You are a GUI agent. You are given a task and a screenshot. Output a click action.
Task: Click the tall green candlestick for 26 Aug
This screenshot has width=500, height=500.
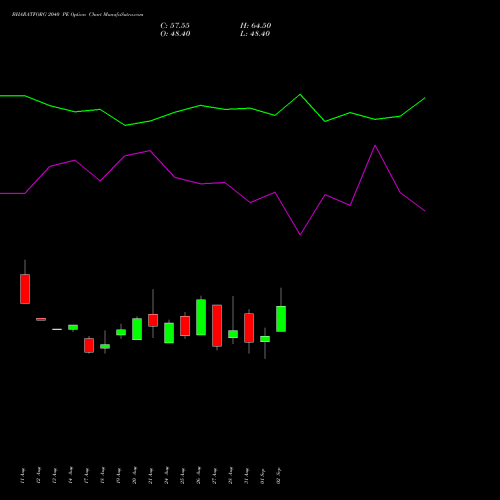(x=201, y=317)
